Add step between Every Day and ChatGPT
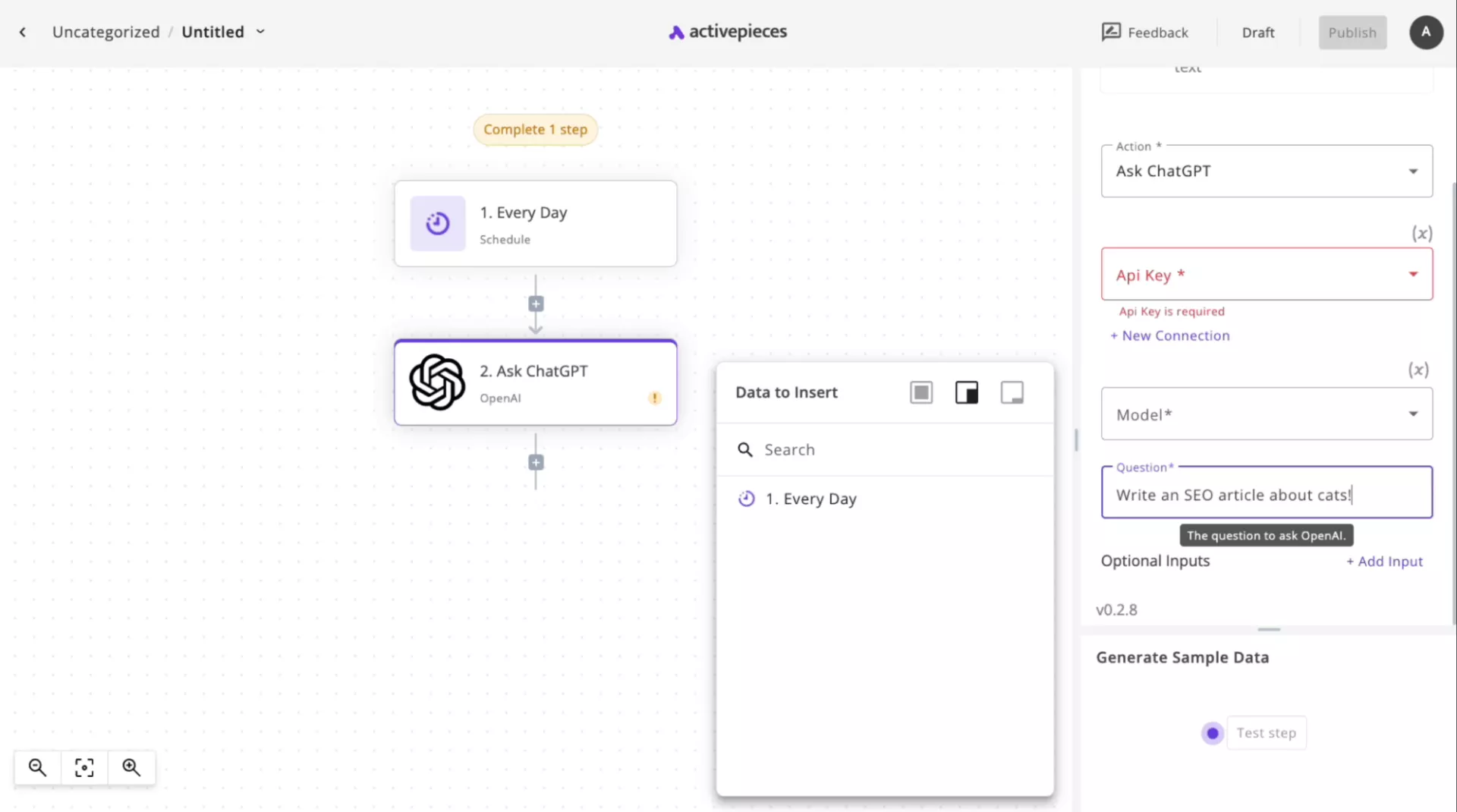The width and height of the screenshot is (1457, 812). 536,304
